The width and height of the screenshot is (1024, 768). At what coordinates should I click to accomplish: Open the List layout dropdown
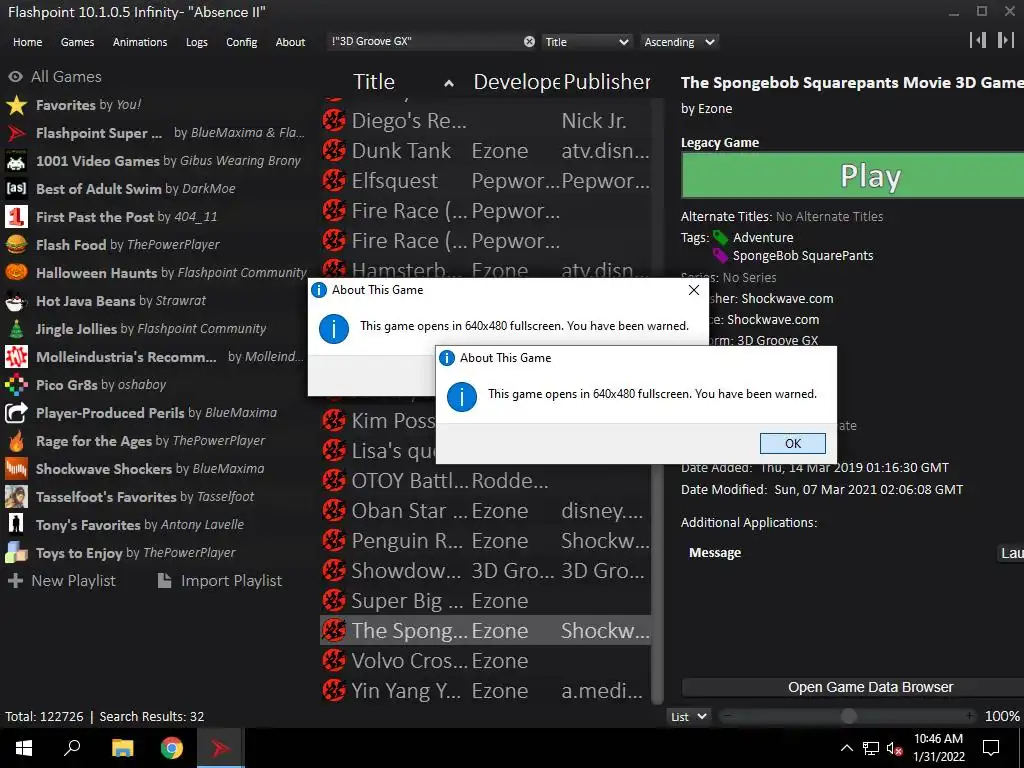pyautogui.click(x=689, y=716)
